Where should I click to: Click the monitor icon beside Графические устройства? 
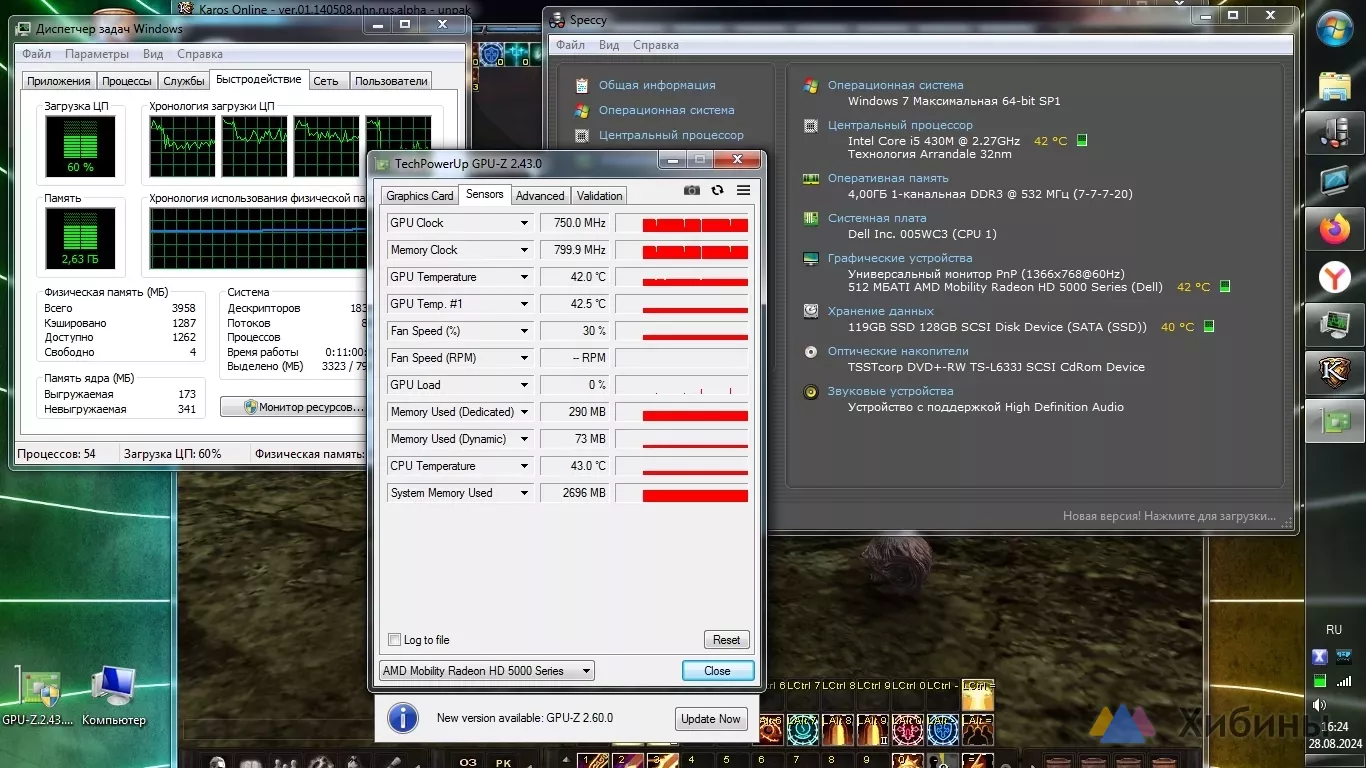(x=811, y=259)
